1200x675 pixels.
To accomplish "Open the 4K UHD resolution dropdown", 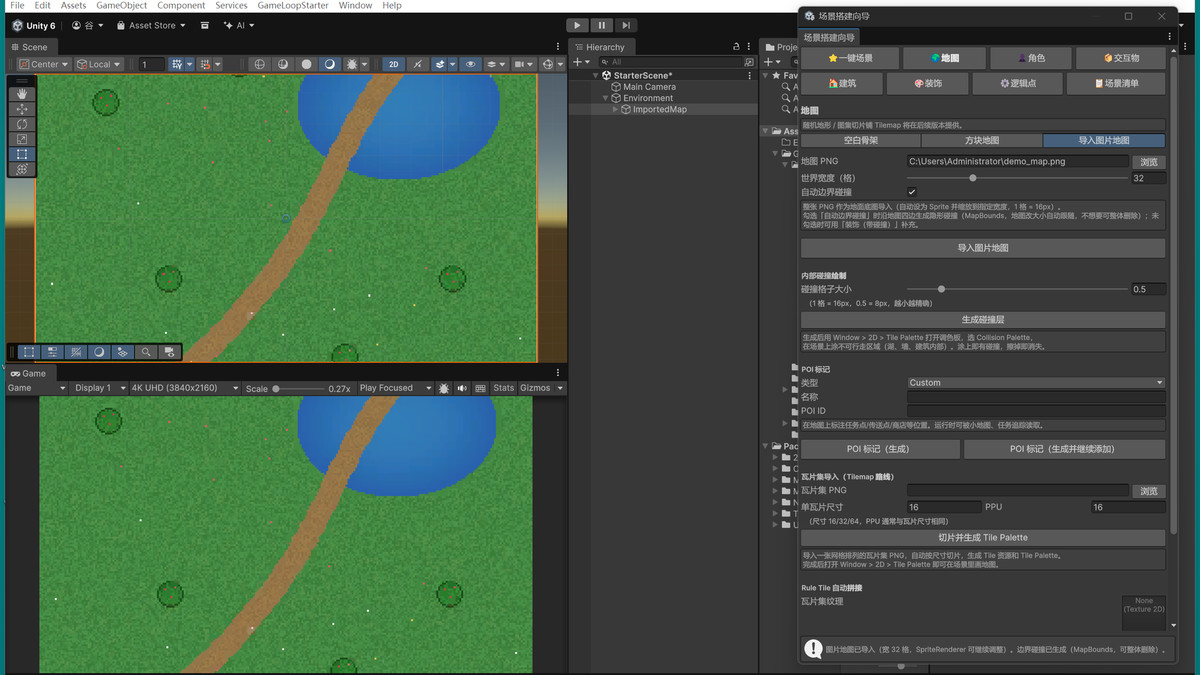I will point(186,388).
